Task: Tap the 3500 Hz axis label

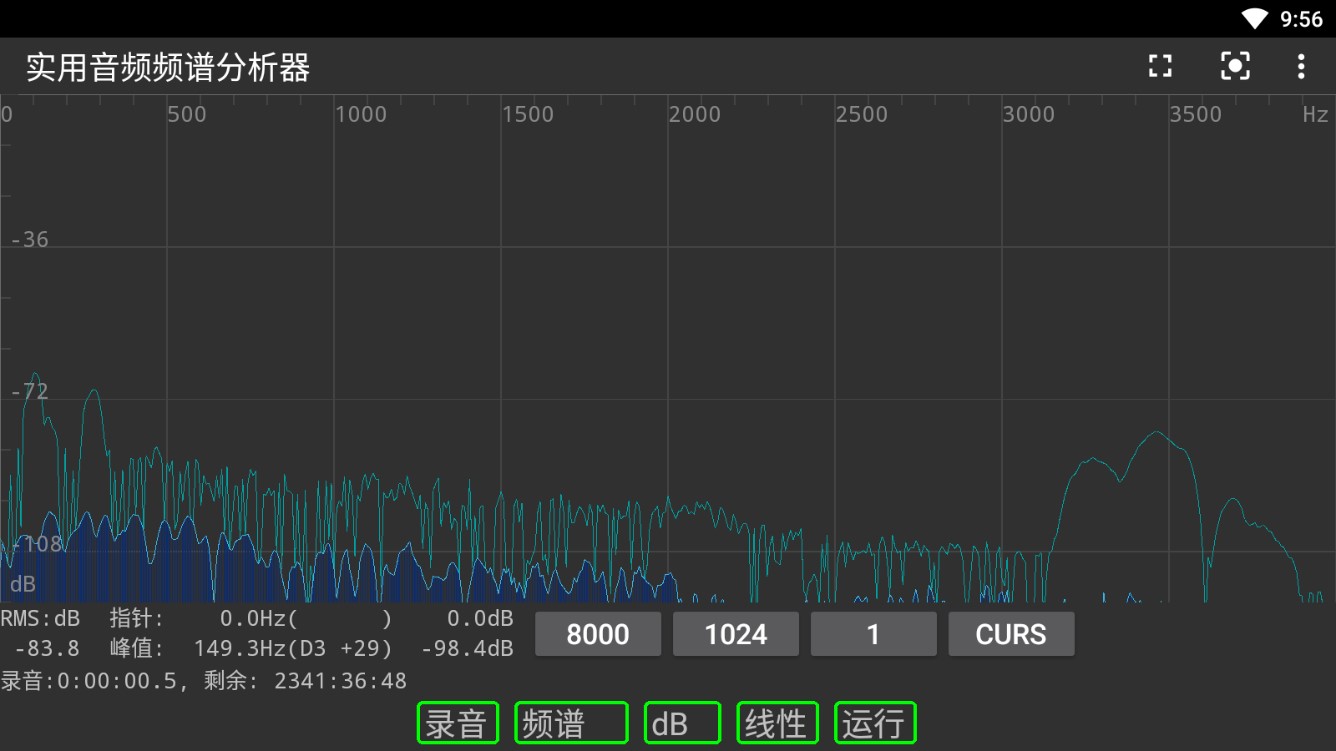Action: click(x=1196, y=114)
